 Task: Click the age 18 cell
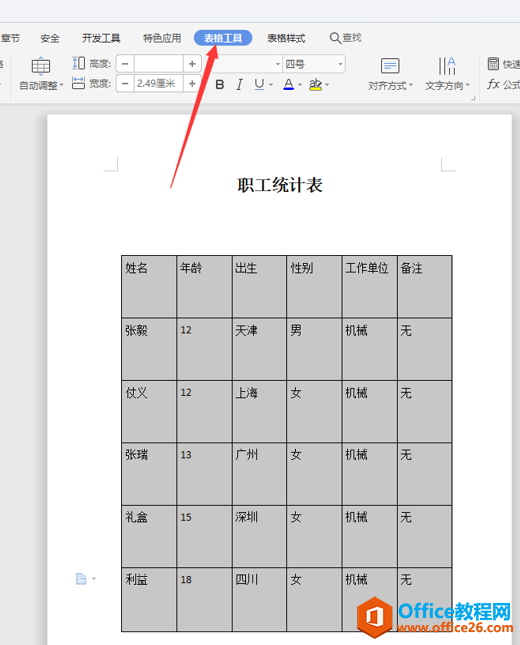click(204, 599)
